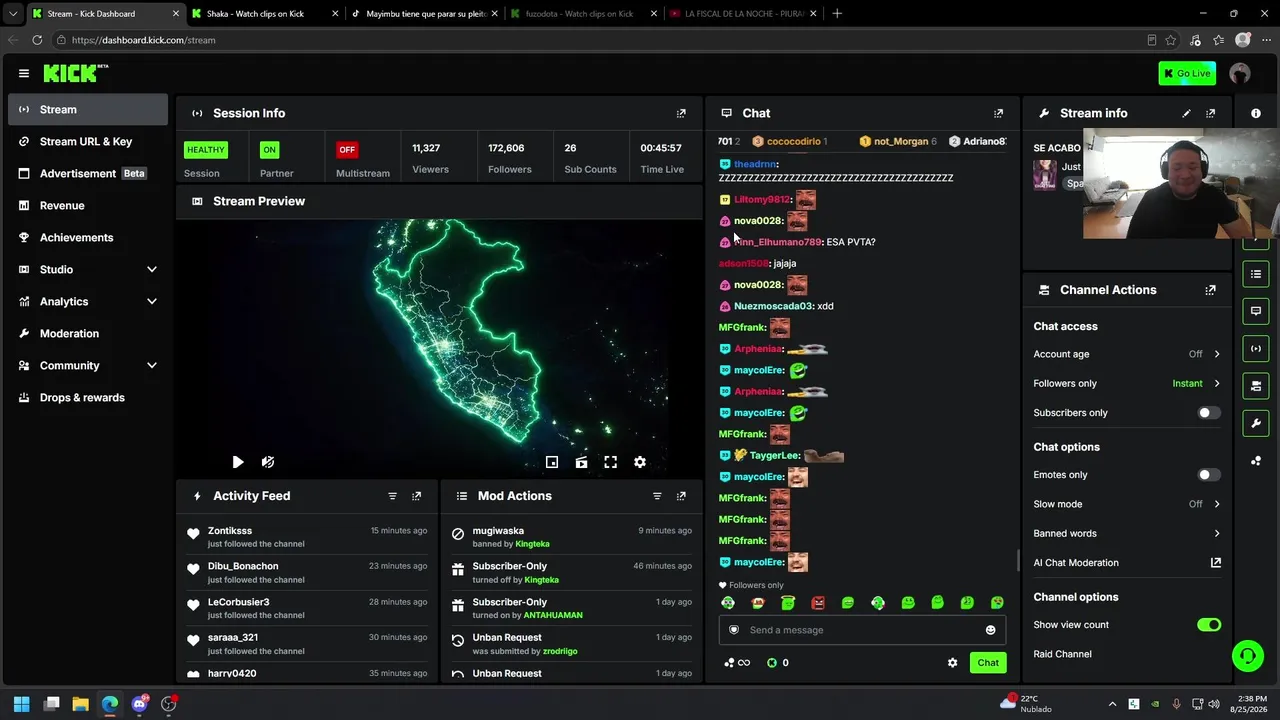
Task: Open the Windows Start menu
Action: pyautogui.click(x=21, y=704)
